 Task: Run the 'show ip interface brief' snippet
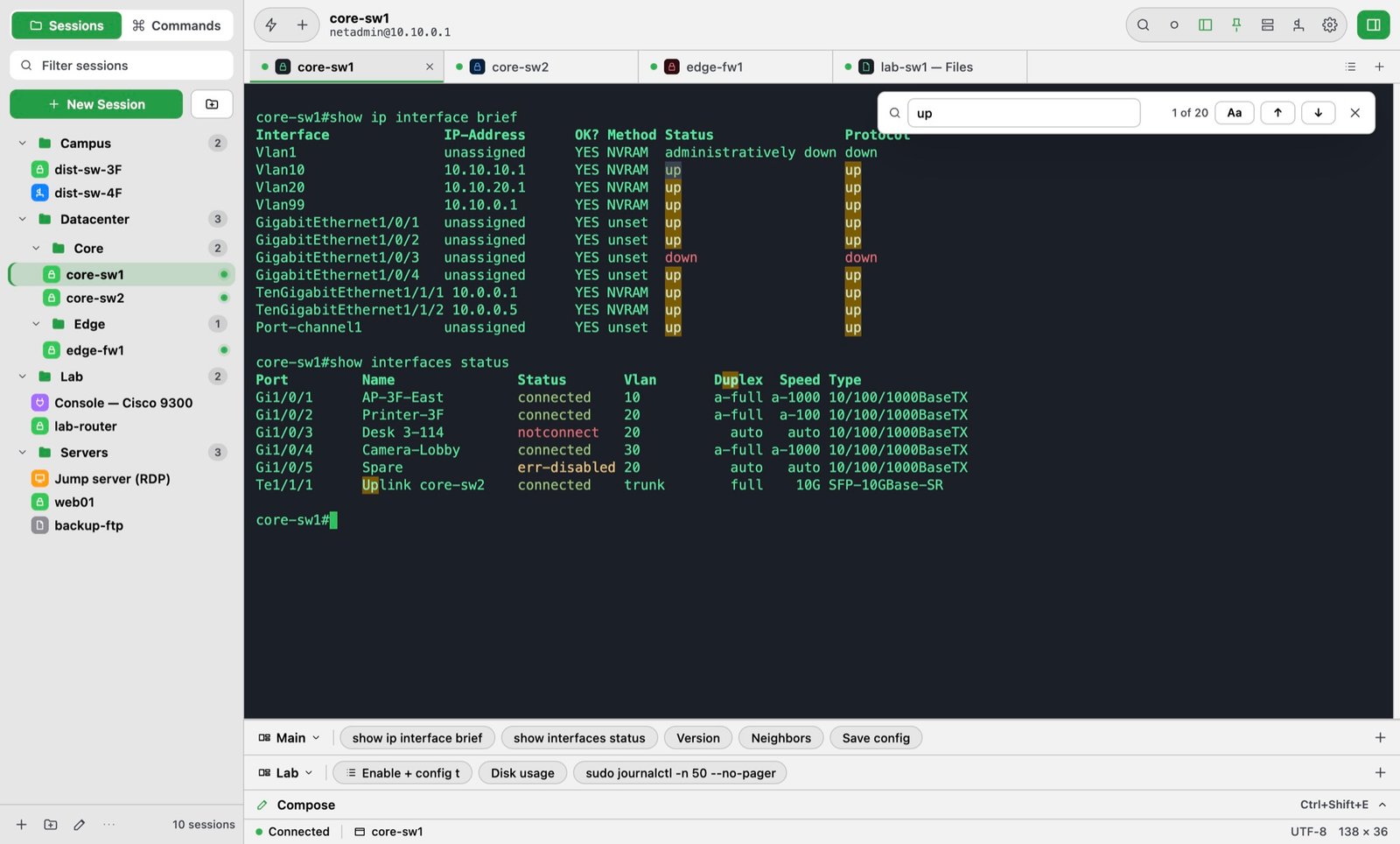coord(417,738)
